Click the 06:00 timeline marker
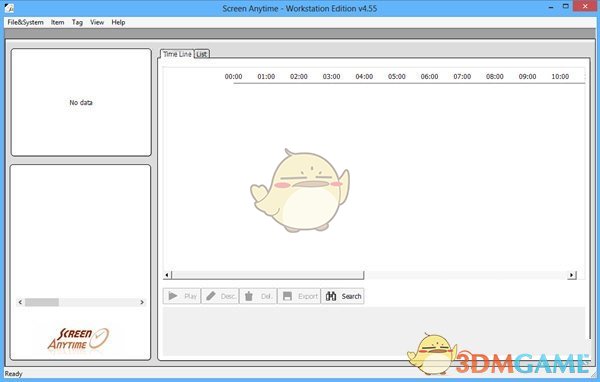Viewport: 600px width, 382px height. tap(429, 77)
